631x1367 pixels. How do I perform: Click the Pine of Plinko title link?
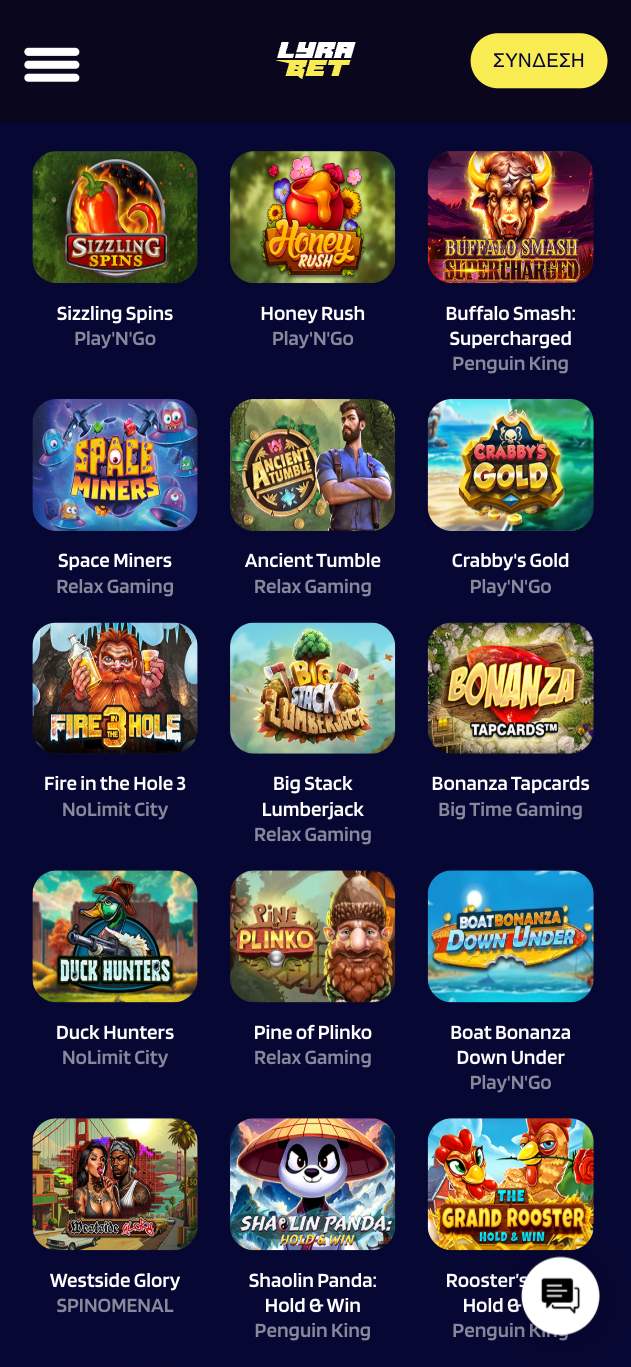[x=313, y=1032]
